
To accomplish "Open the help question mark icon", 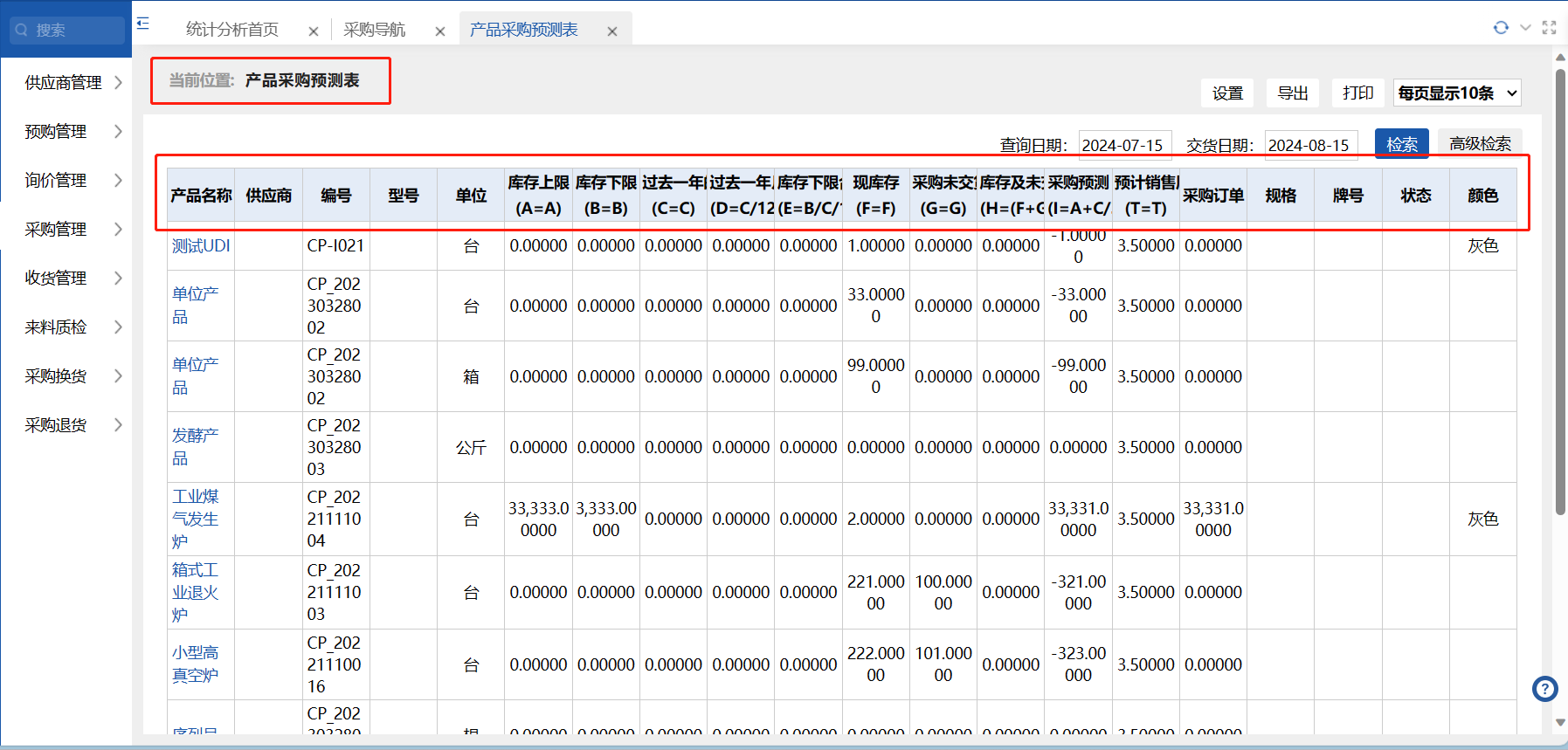I will click(1545, 689).
